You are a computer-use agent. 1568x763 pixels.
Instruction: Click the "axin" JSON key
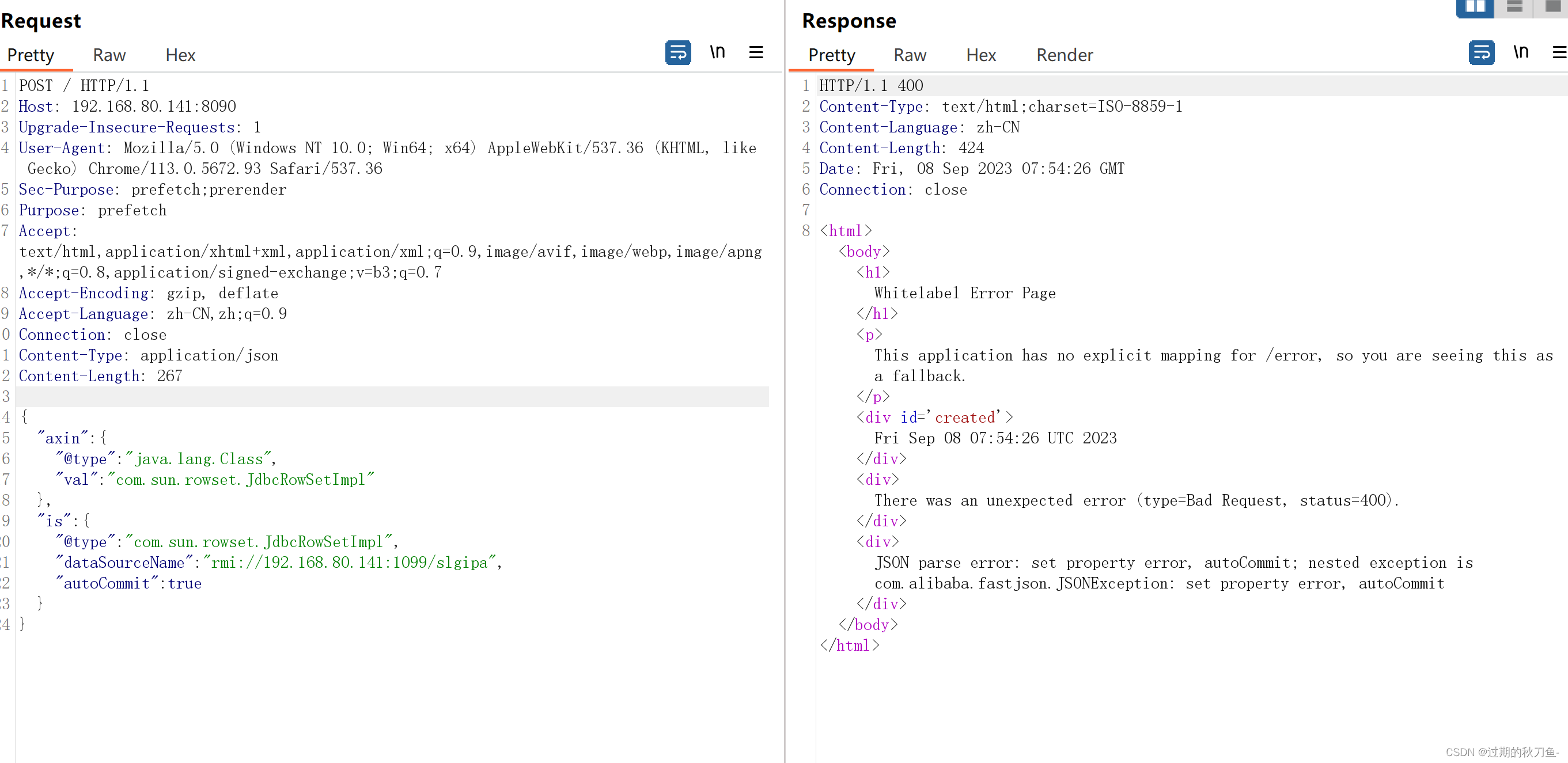tap(63, 438)
